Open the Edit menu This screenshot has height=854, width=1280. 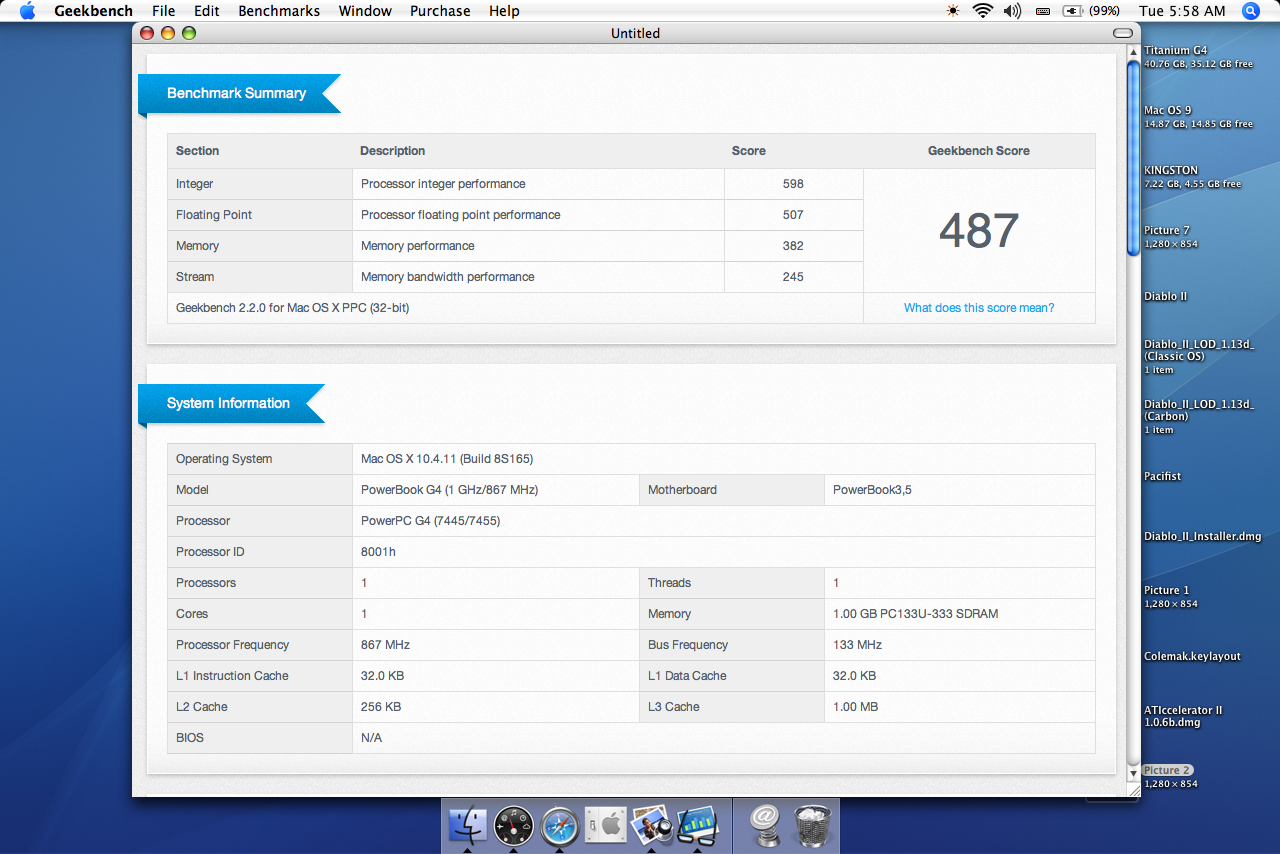(x=207, y=11)
